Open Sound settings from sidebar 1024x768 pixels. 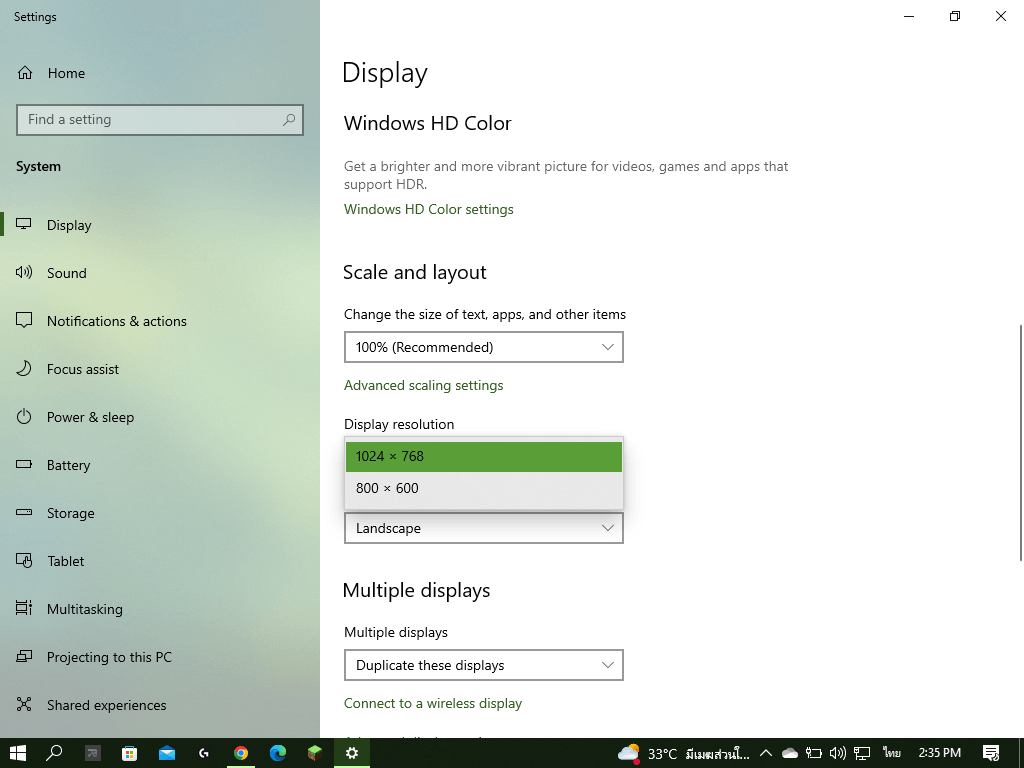66,273
